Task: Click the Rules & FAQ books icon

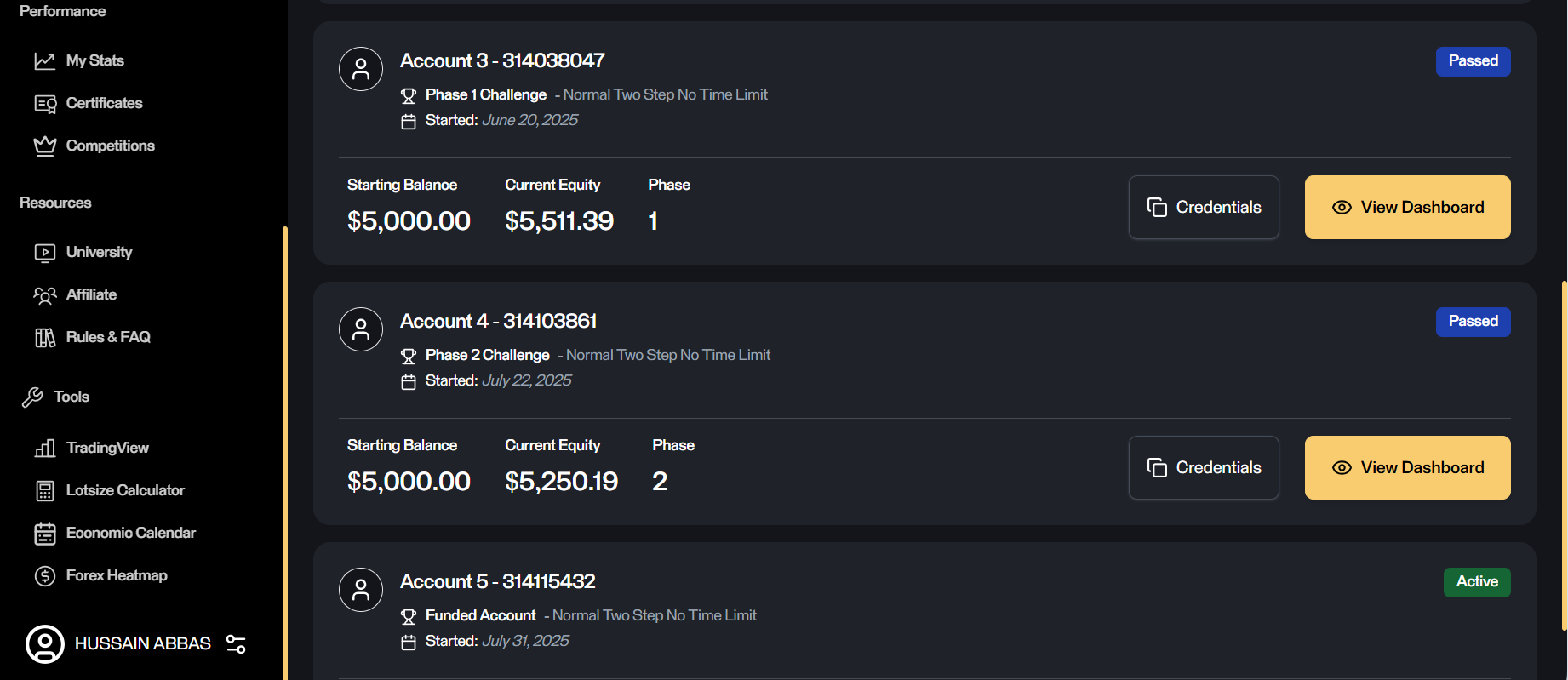Action: pyautogui.click(x=44, y=338)
